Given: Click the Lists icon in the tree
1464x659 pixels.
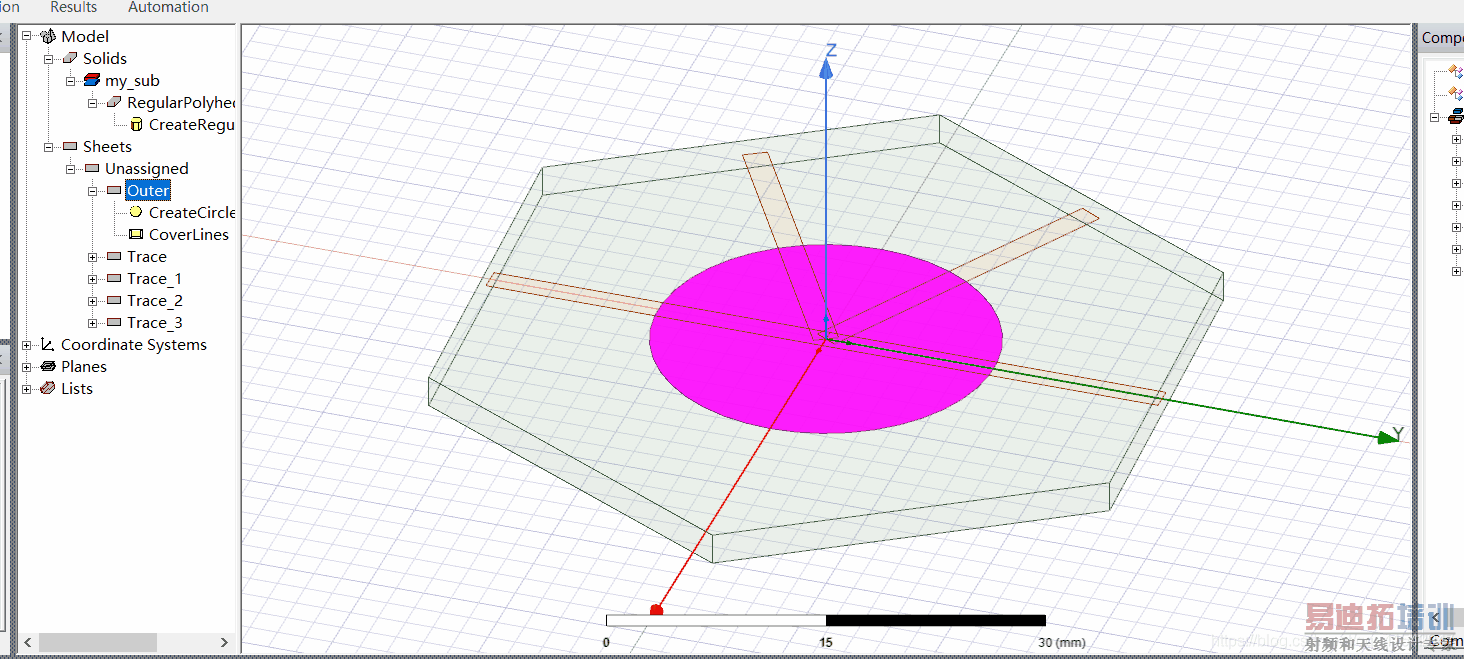Looking at the screenshot, I should 48,389.
